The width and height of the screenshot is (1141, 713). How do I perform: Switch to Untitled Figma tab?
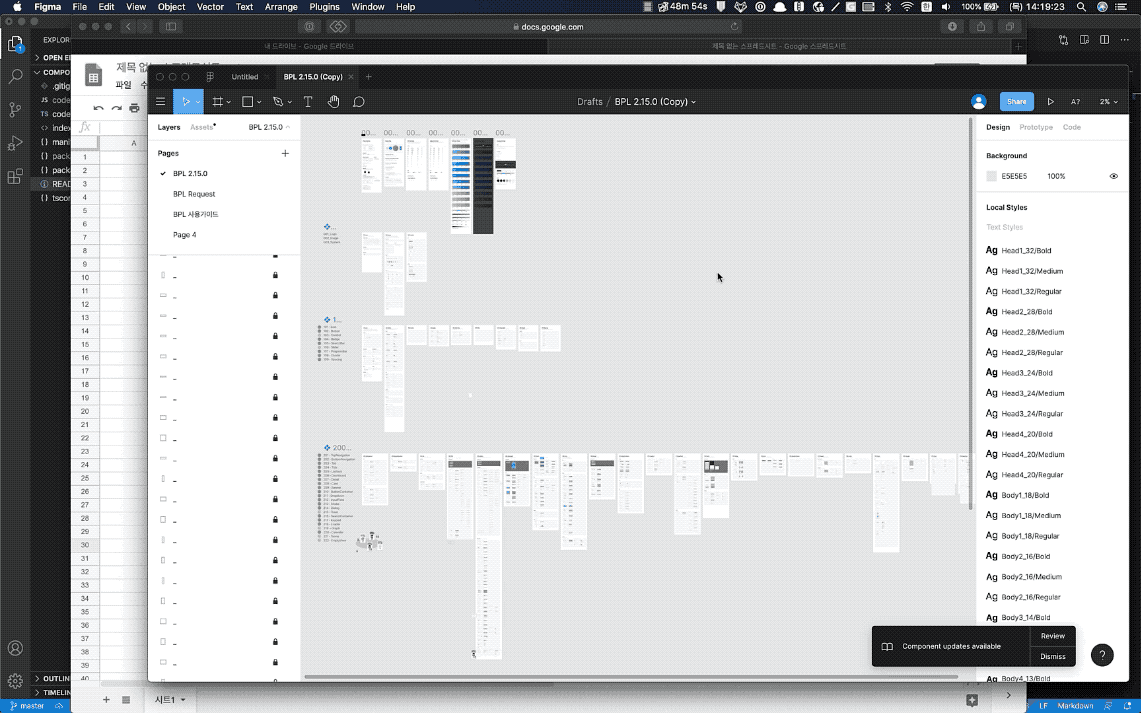[244, 76]
